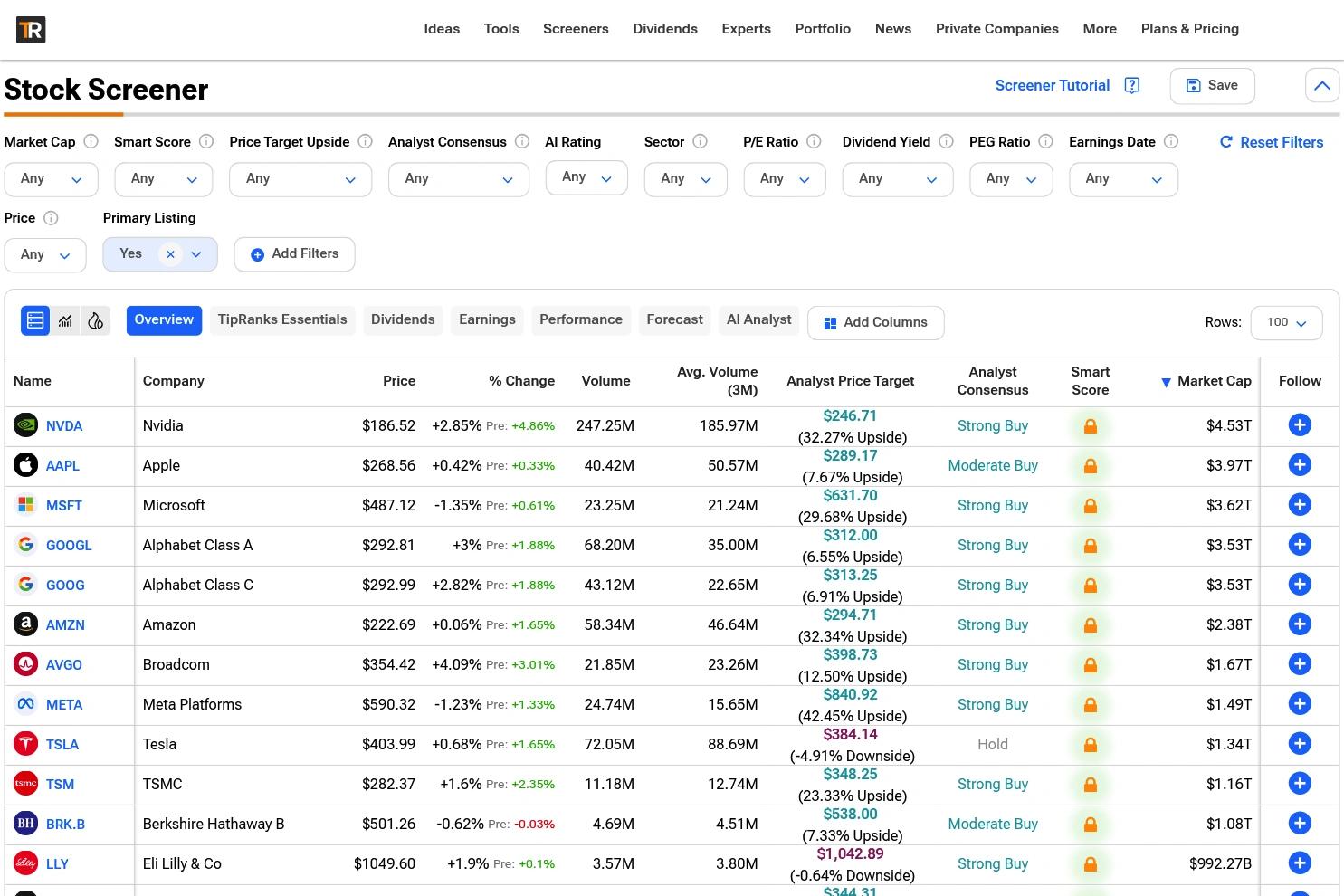Collapse the filters panel with chevron
The image size is (1344, 896).
1322,86
